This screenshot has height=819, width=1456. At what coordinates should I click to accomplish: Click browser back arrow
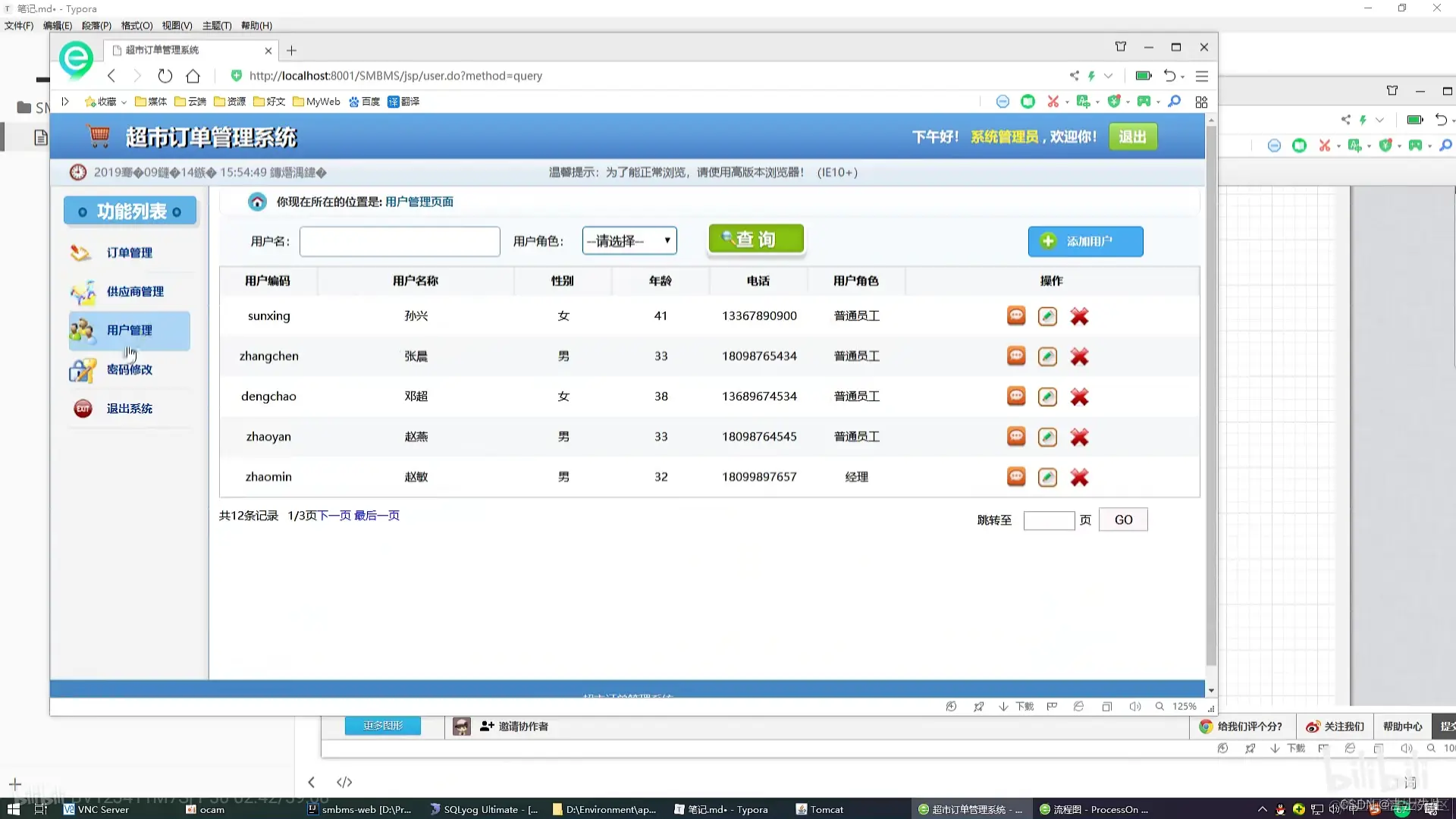(x=111, y=76)
